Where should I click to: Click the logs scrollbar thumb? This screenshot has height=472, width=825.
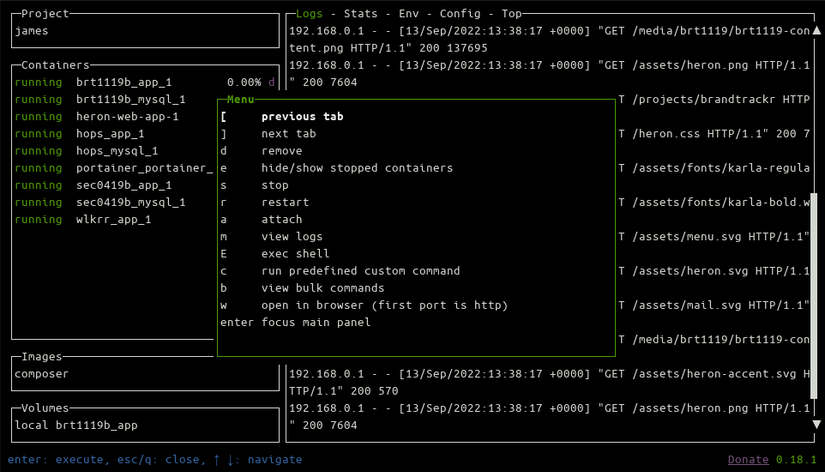tap(814, 296)
